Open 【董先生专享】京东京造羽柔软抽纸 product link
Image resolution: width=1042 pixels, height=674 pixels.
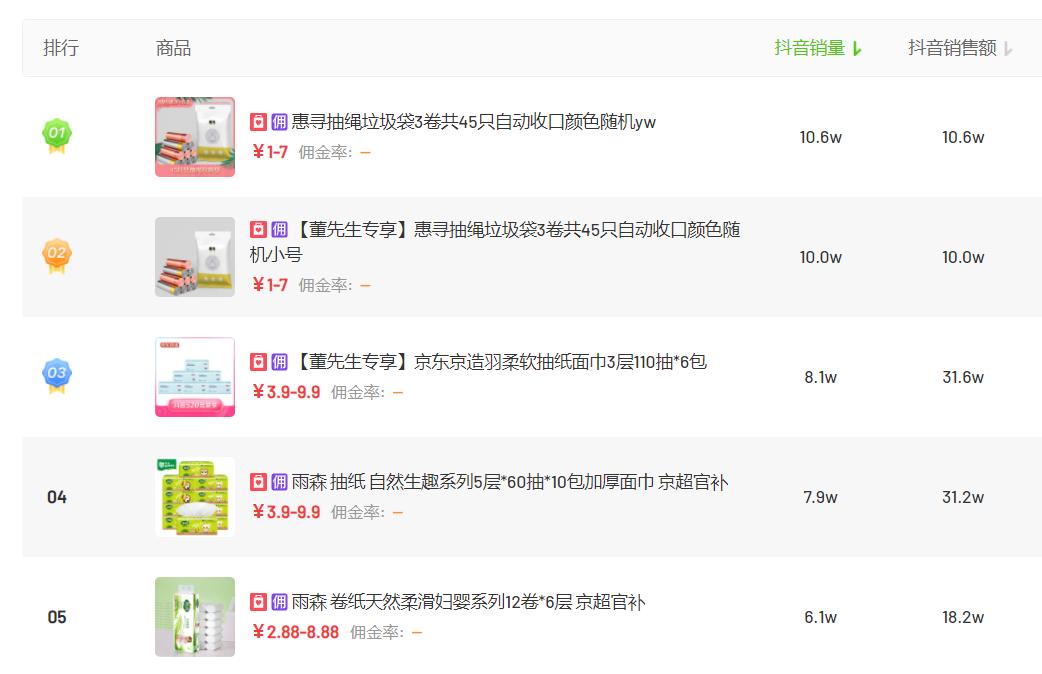(x=499, y=362)
